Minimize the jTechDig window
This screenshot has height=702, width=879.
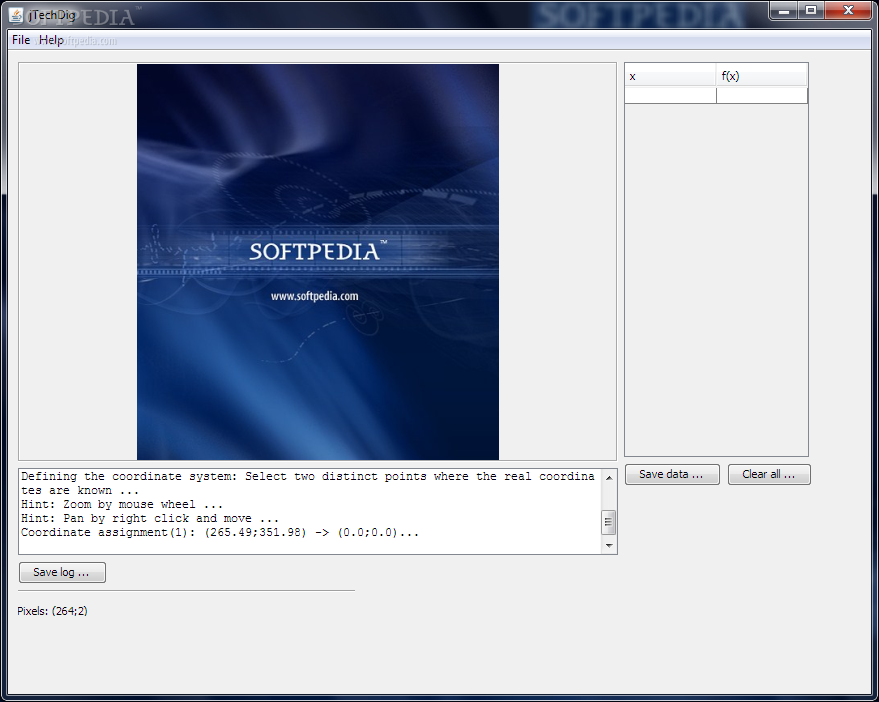tap(784, 11)
